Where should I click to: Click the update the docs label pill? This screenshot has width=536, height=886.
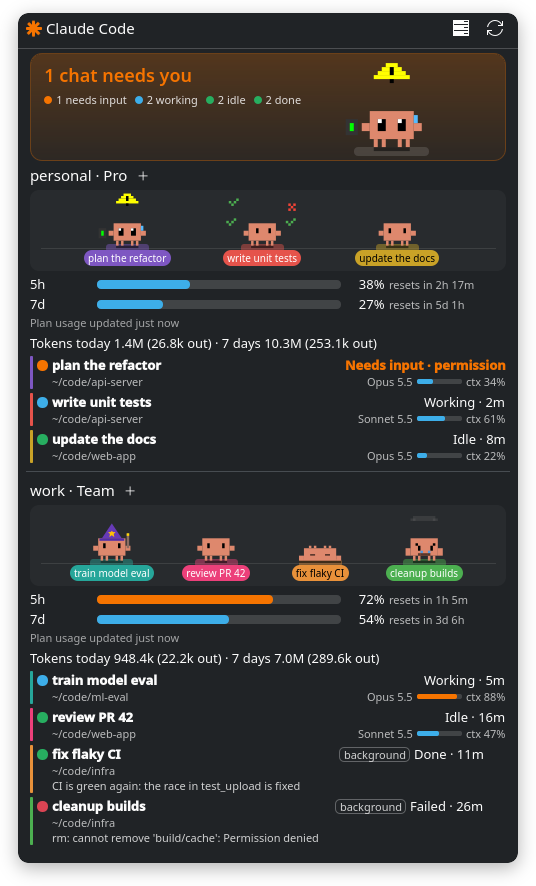pyautogui.click(x=397, y=258)
